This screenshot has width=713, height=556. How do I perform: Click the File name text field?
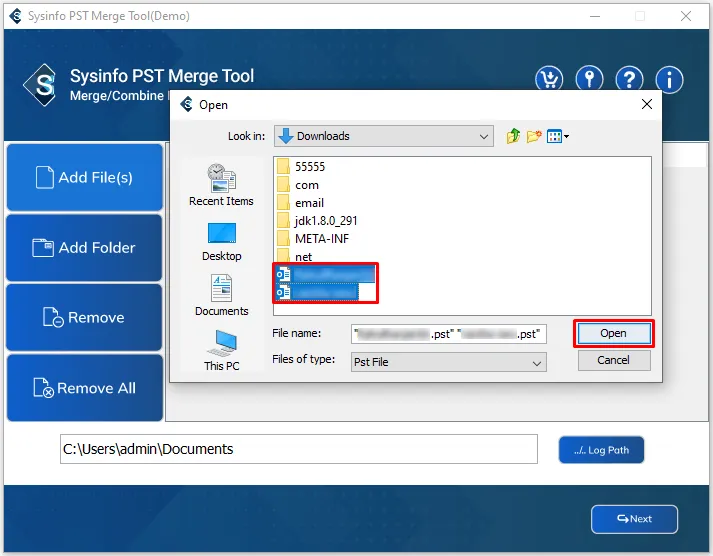(x=449, y=334)
